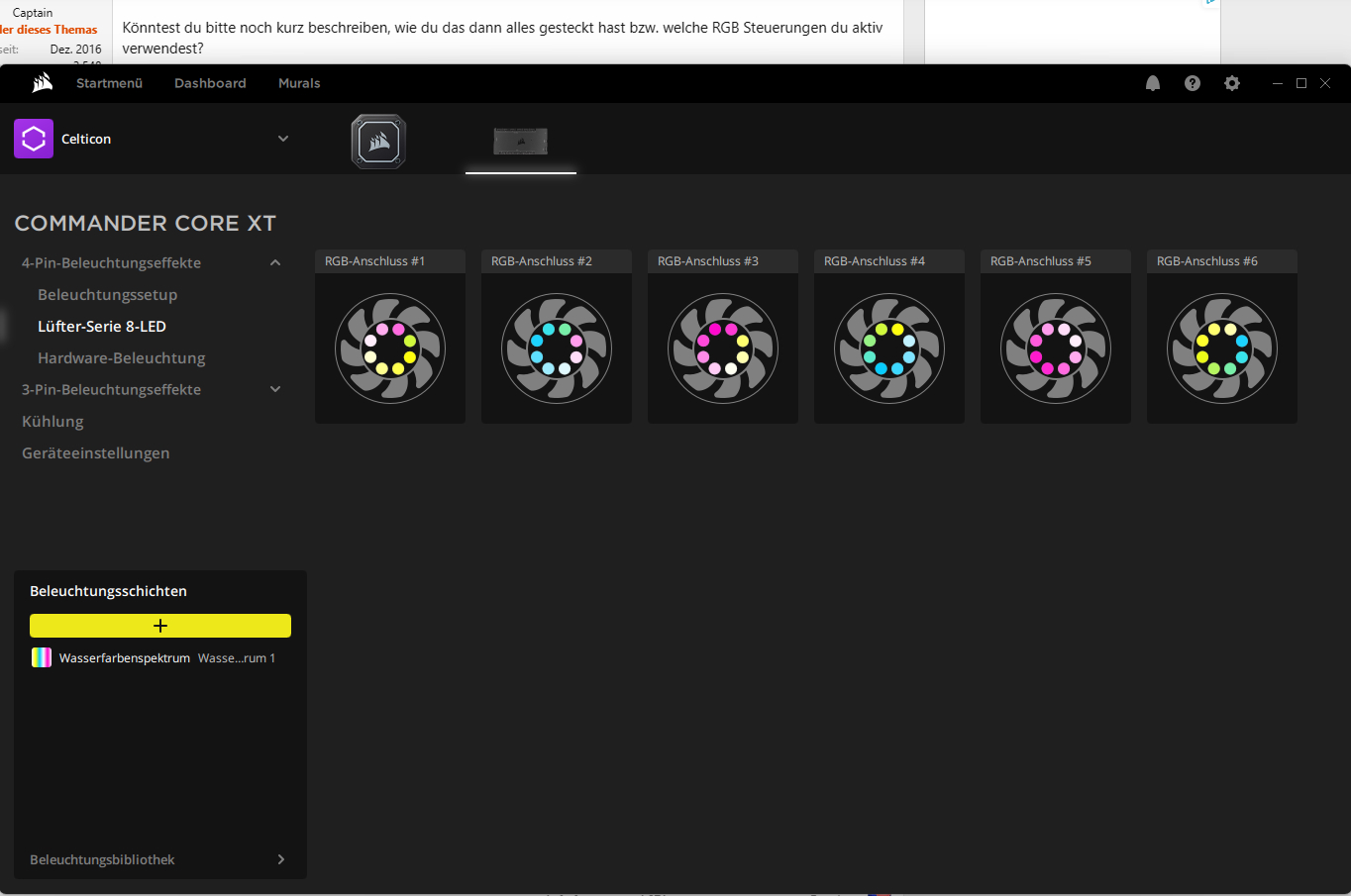The height and width of the screenshot is (896, 1351).
Task: Expand 3-Pin-Beleuchtungseffekte section
Action: pos(275,389)
